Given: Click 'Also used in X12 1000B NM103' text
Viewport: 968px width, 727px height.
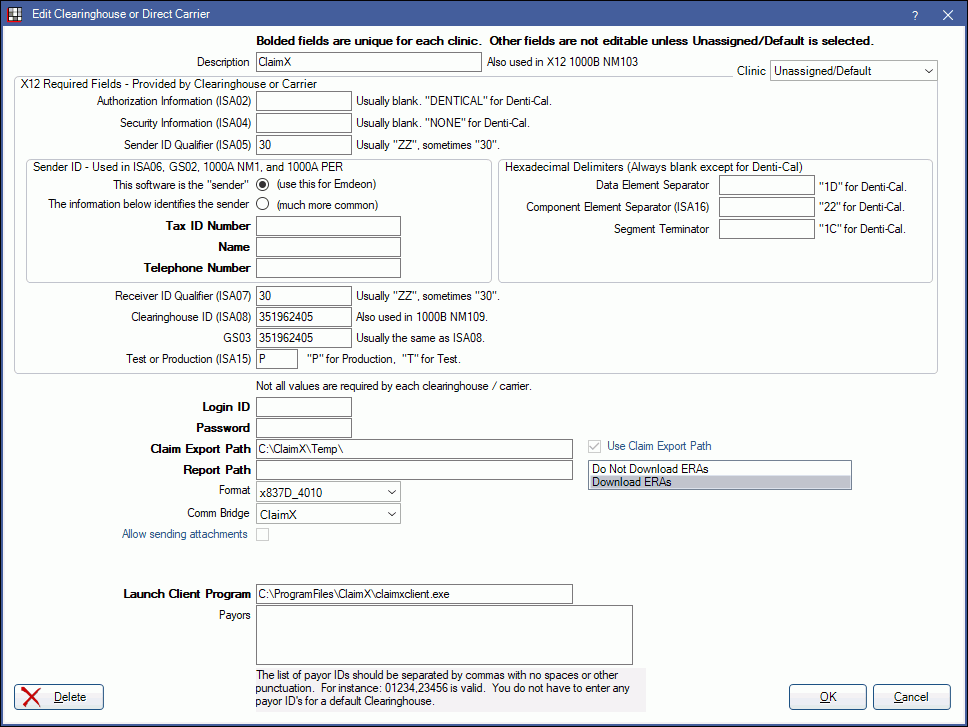Looking at the screenshot, I should pyautogui.click(x=562, y=62).
